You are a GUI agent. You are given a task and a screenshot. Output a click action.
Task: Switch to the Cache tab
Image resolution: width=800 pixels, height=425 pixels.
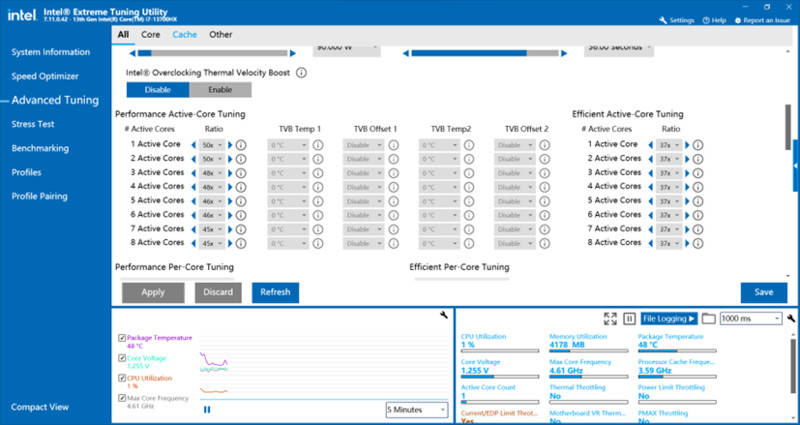pos(185,35)
